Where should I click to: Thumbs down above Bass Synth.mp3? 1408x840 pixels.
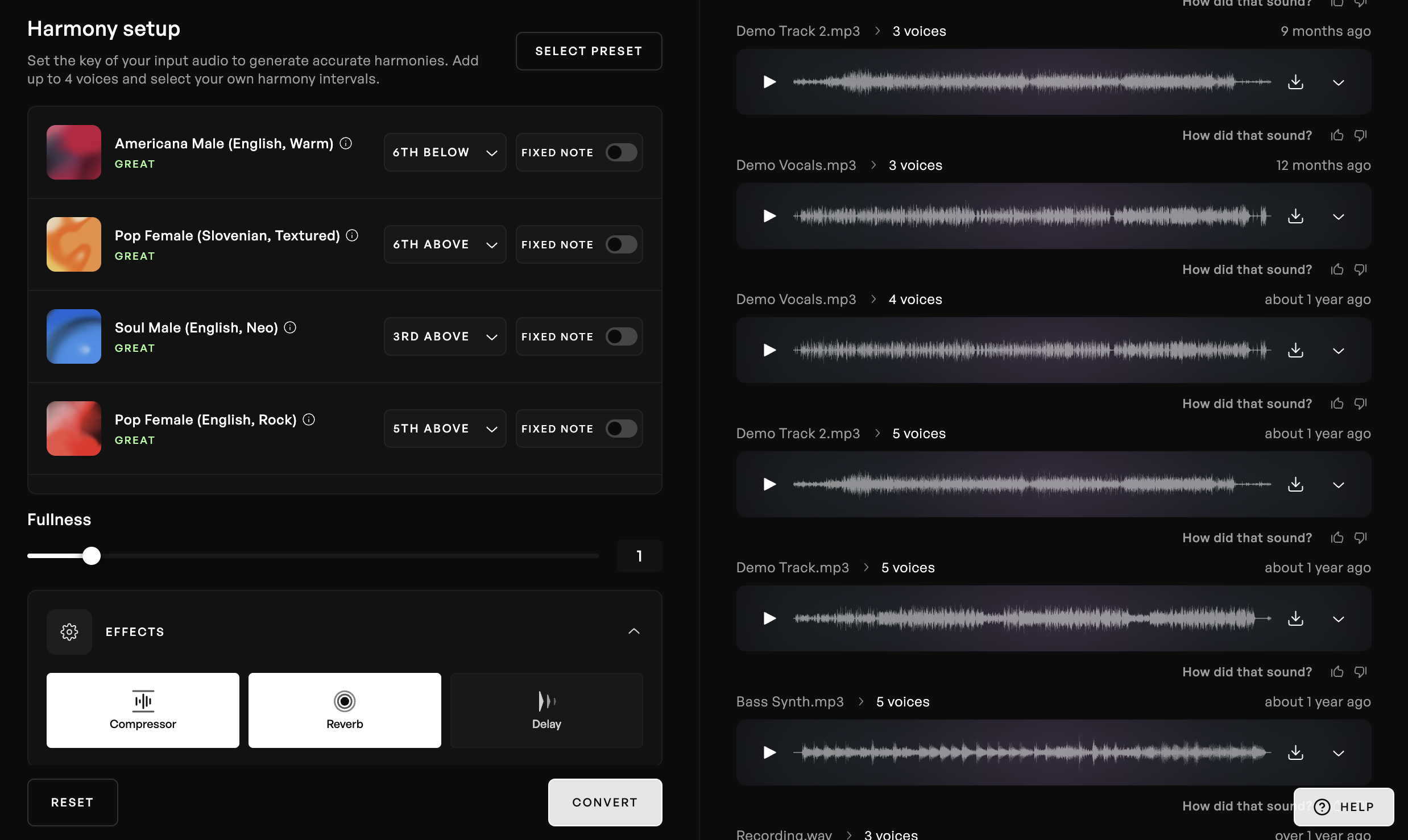point(1360,672)
